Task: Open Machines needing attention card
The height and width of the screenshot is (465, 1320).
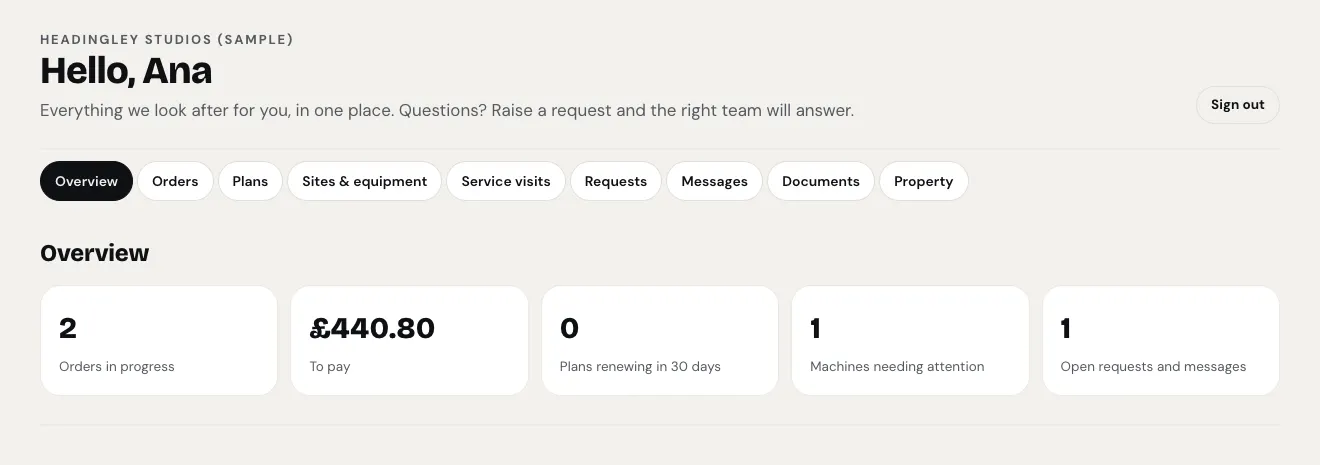Action: click(x=910, y=341)
